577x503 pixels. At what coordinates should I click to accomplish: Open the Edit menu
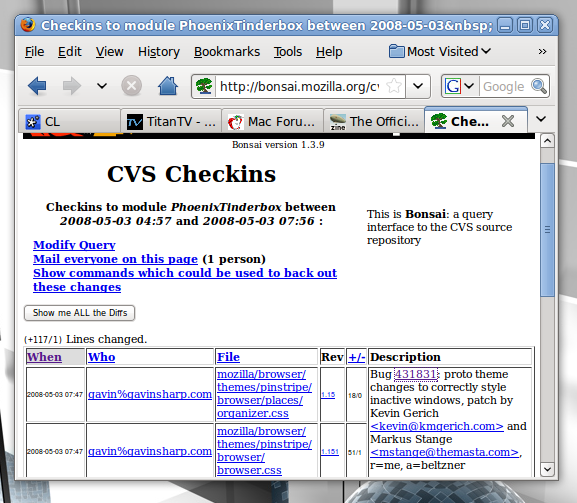click(70, 52)
